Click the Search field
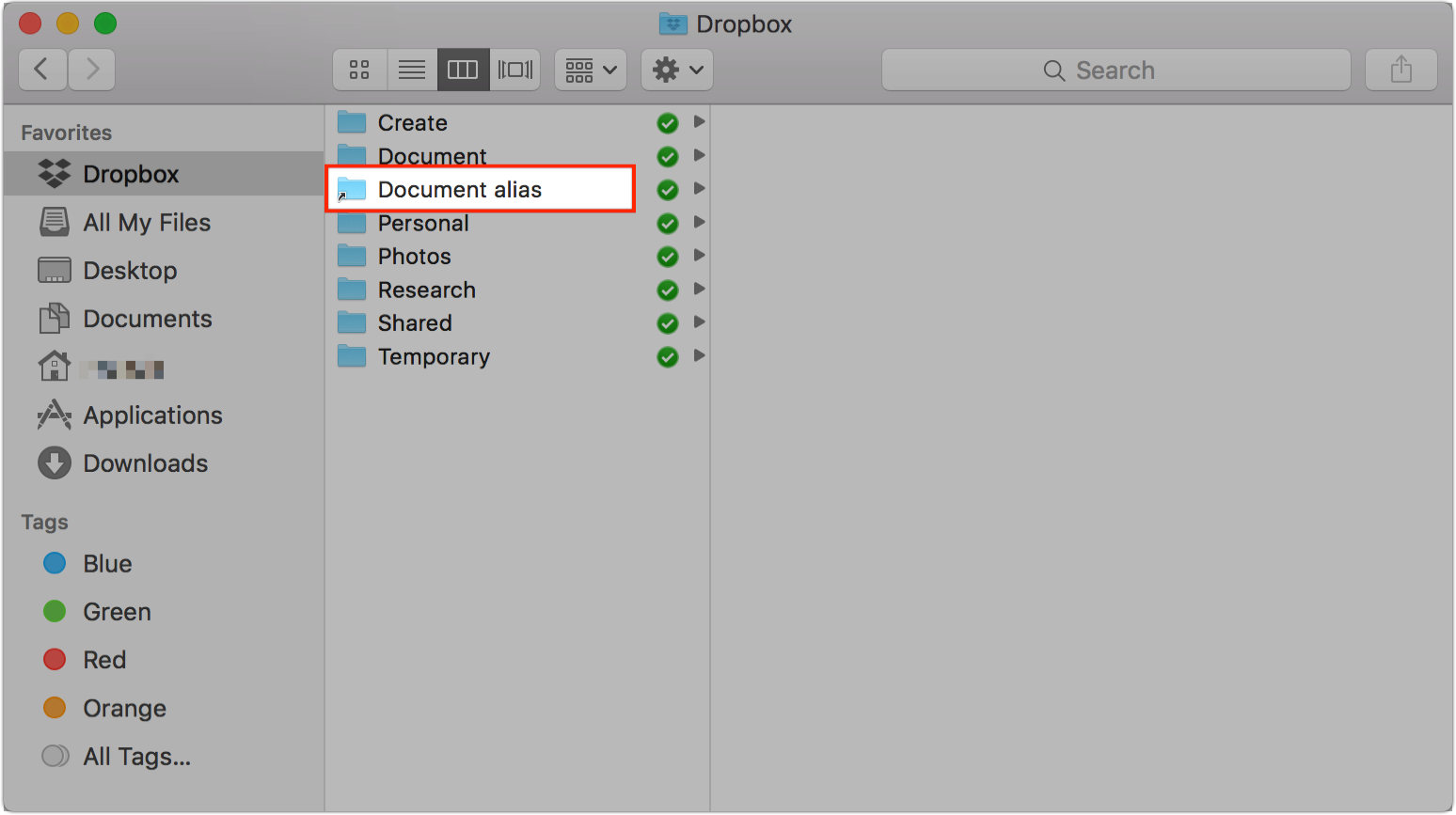This screenshot has width=1456, height=815. click(1116, 71)
